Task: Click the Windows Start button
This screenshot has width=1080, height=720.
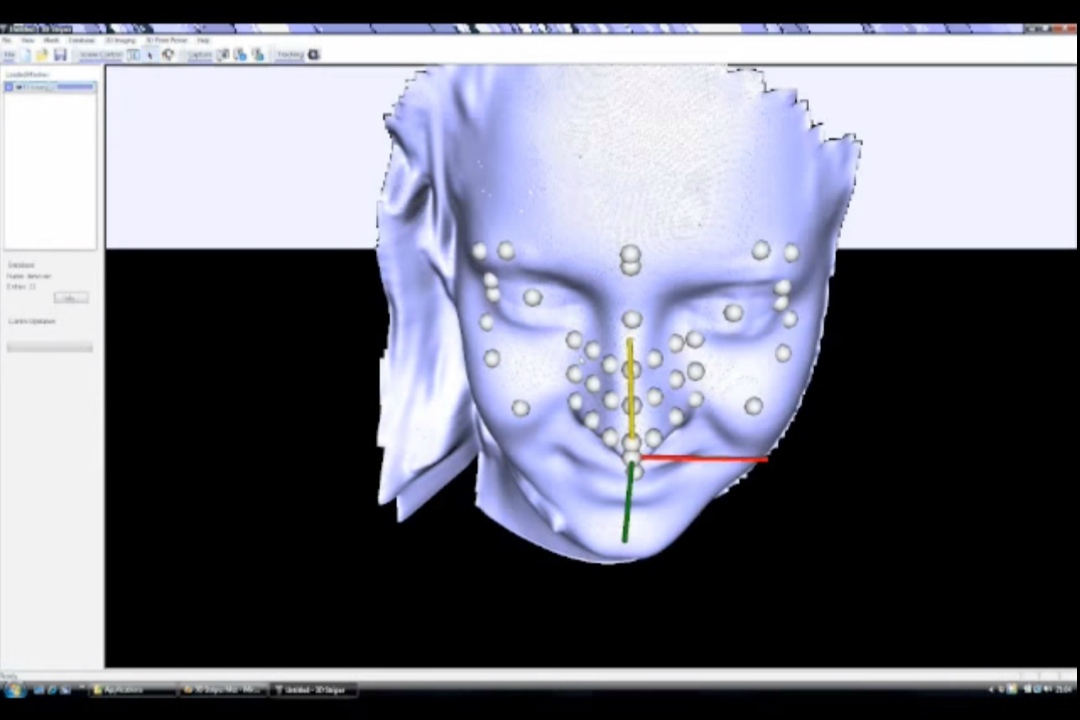Action: (x=13, y=689)
